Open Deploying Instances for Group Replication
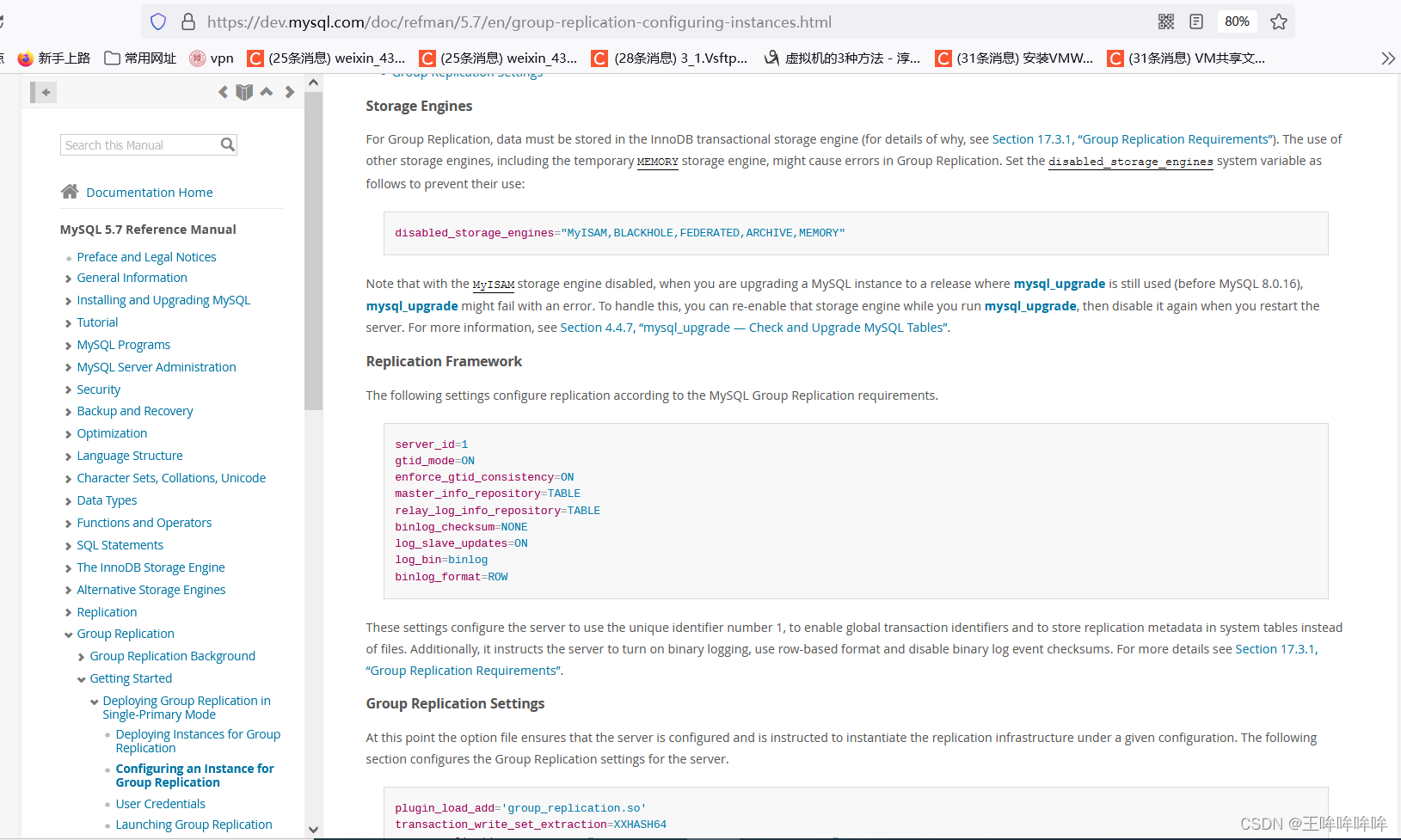The height and width of the screenshot is (840, 1401). tap(198, 741)
